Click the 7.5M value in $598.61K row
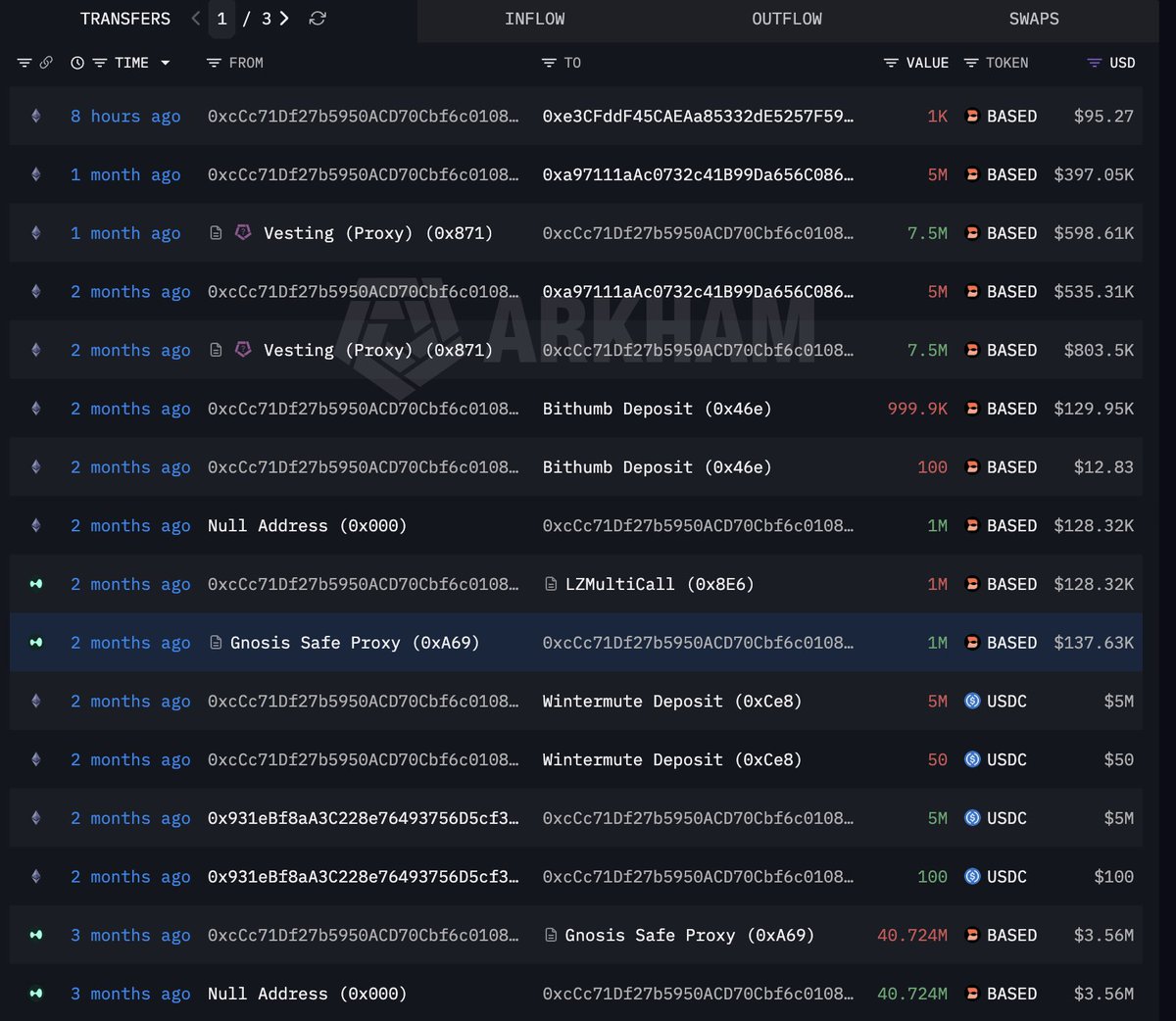The image size is (1176, 1021). click(927, 233)
